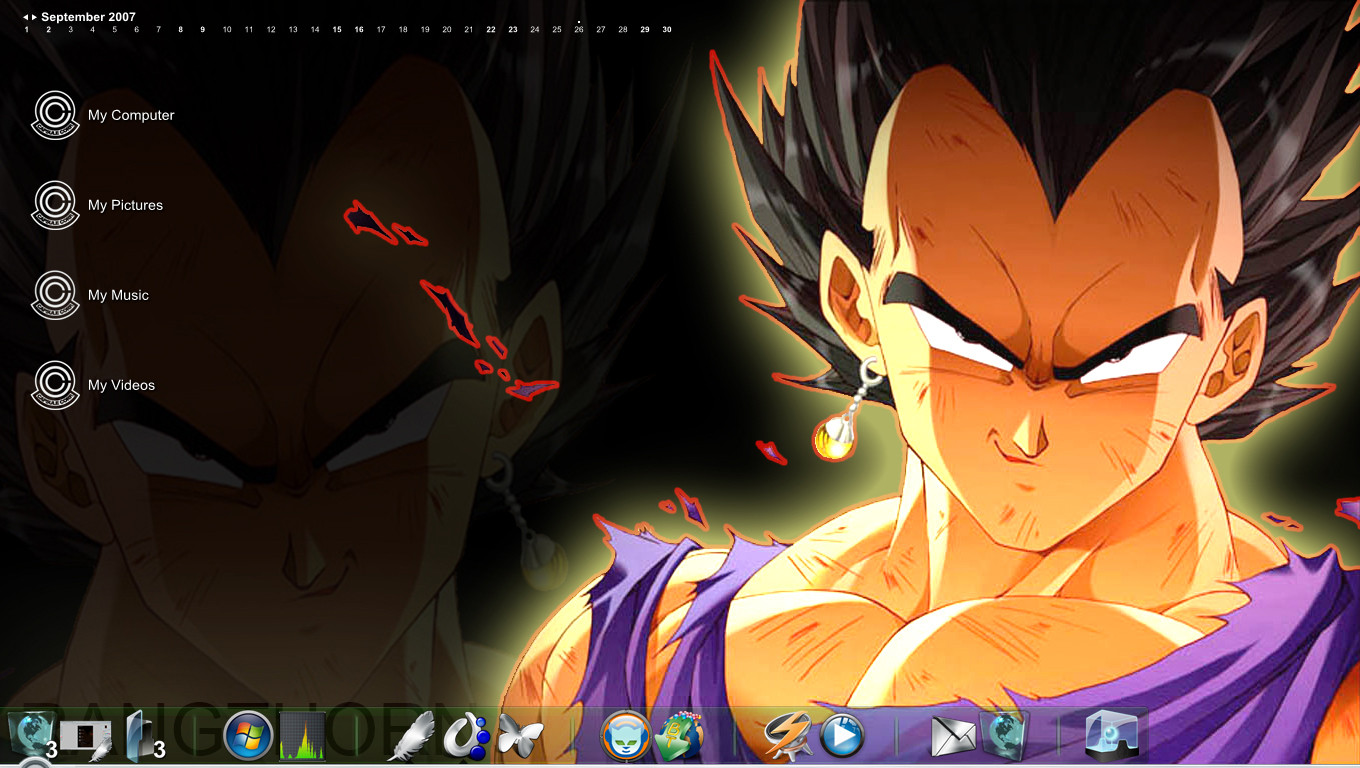The image size is (1360, 768).
Task: Click the September 2007 calendar title
Action: click(x=89, y=17)
